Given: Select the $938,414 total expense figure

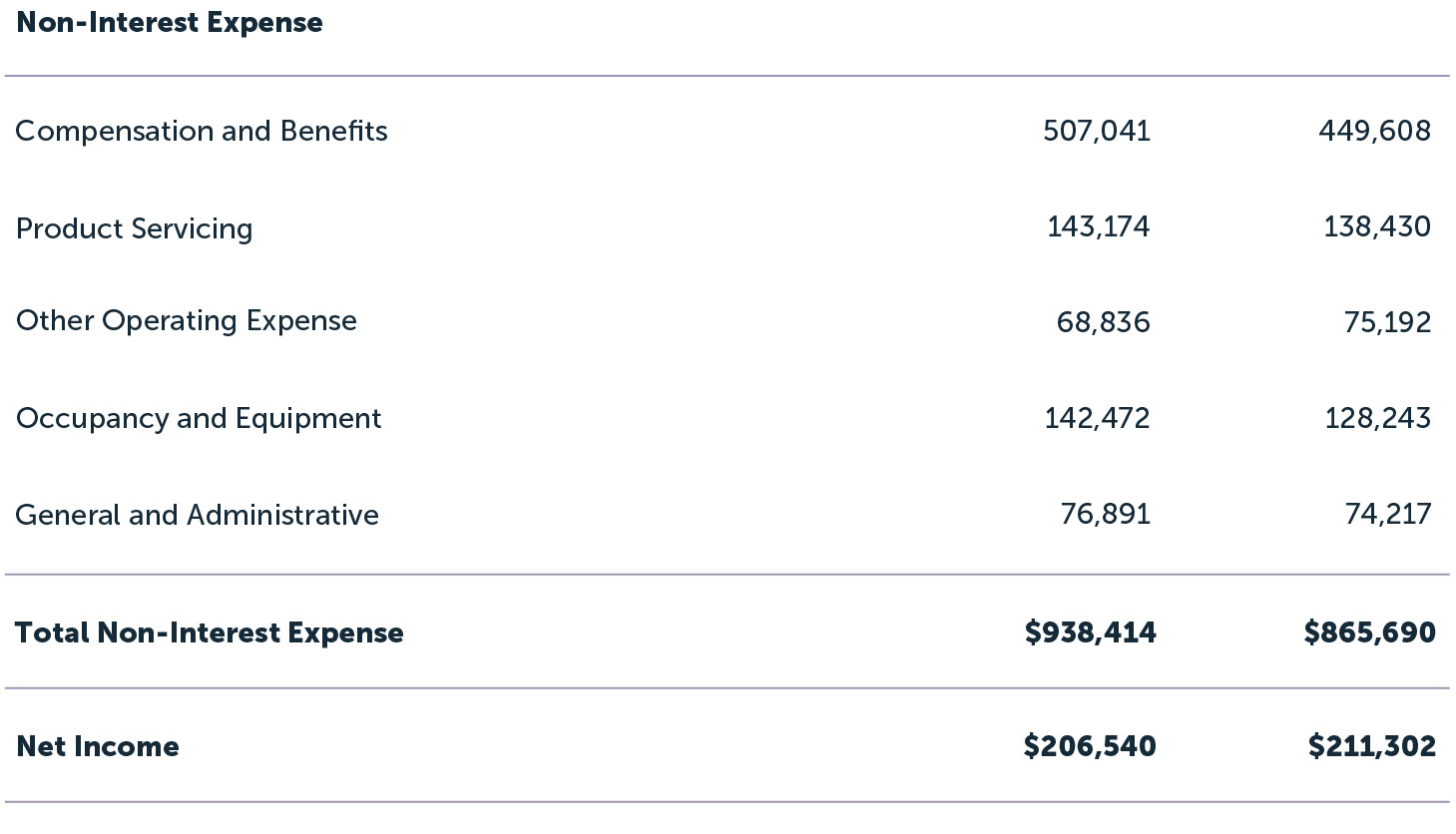Looking at the screenshot, I should point(1090,632).
